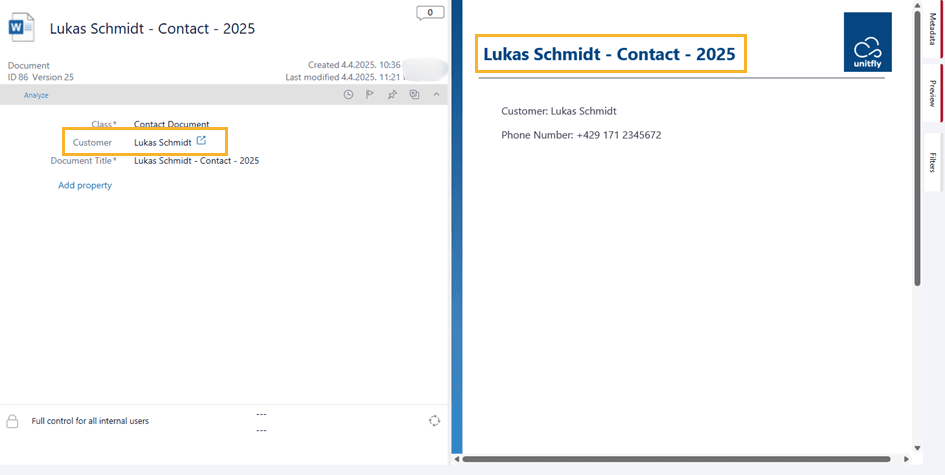The image size is (945, 475).
Task: Click the Analyze link
Action: pos(36,95)
